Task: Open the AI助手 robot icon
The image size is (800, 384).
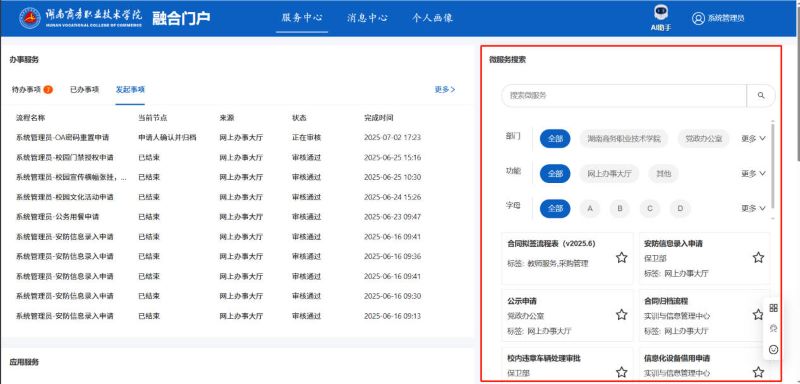Action: click(661, 13)
